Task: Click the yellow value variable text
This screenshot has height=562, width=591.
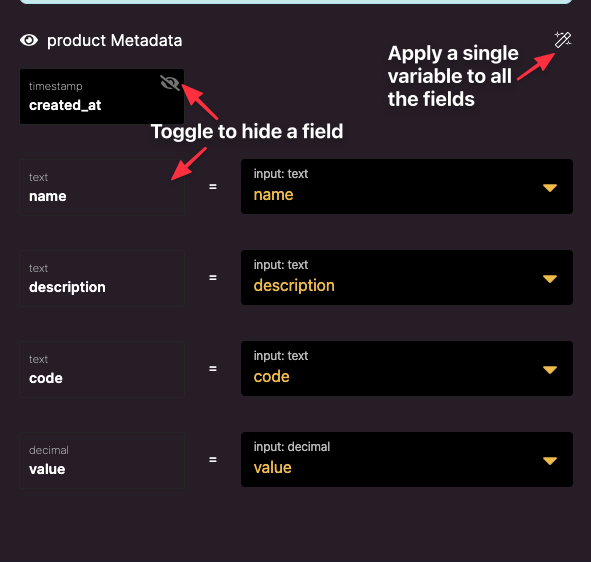Action: pos(273,468)
